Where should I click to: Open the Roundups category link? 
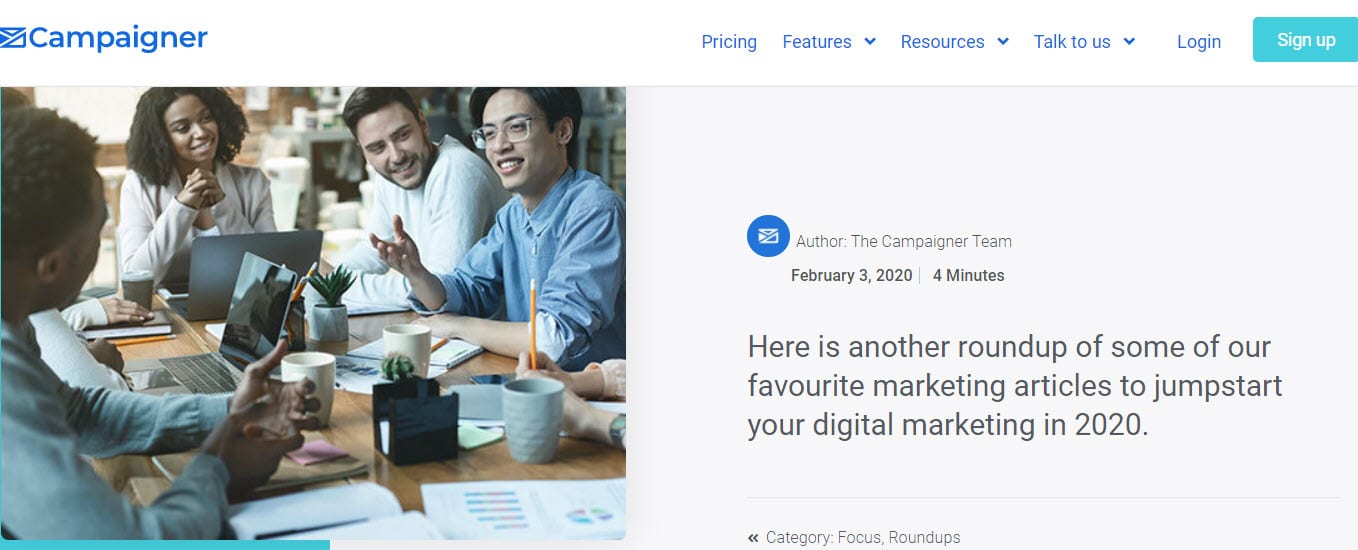(x=924, y=538)
